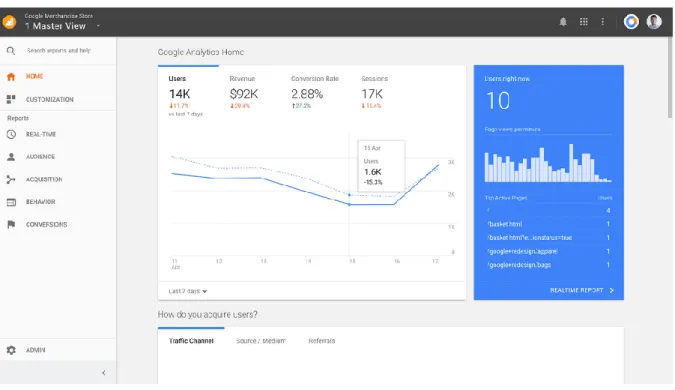Collapse the sidebar with the chevron

(x=104, y=373)
